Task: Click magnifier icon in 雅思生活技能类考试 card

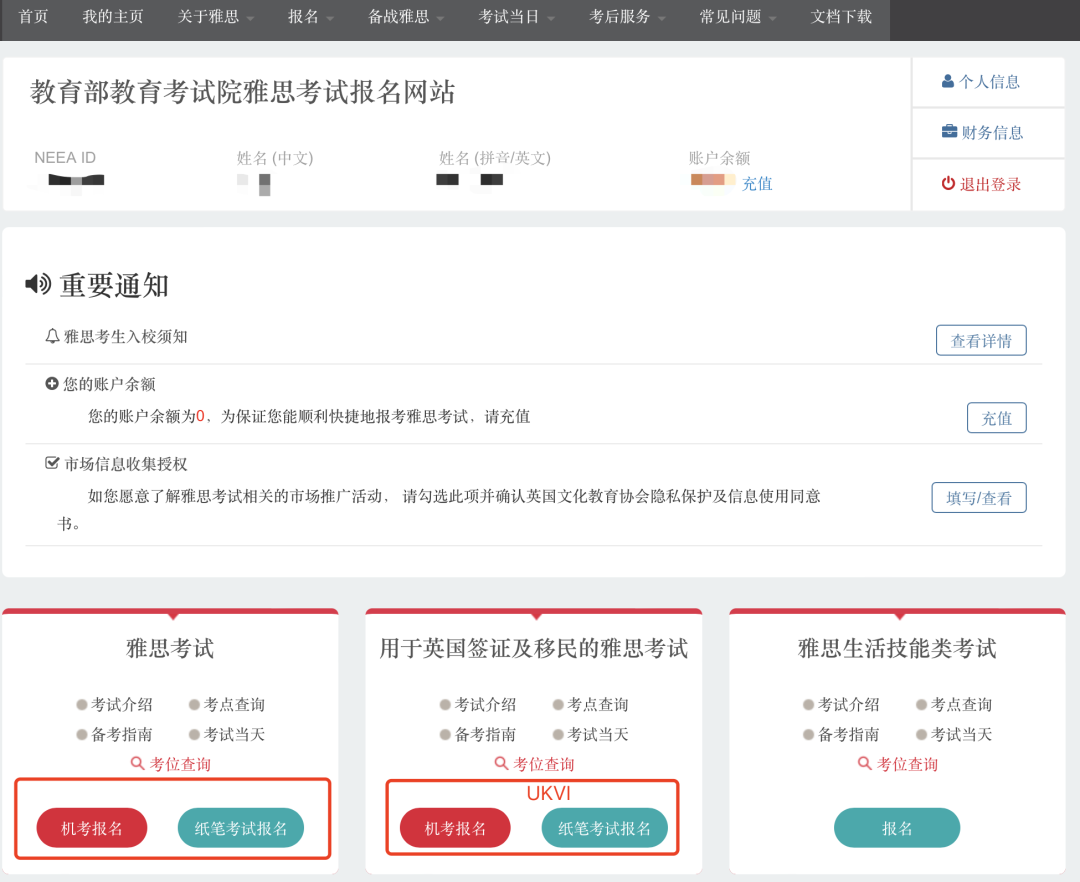Action: (x=865, y=764)
